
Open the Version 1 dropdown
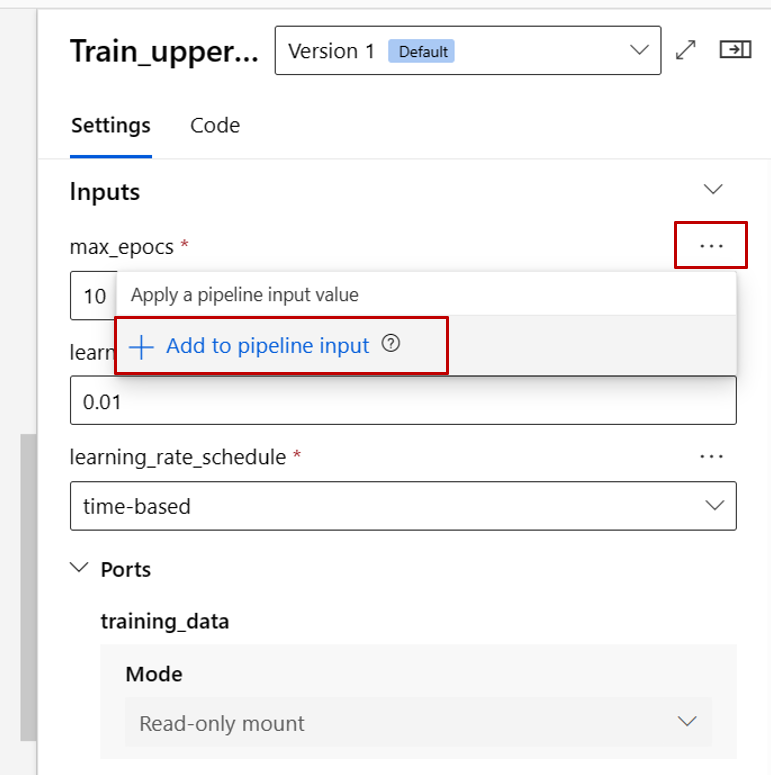click(x=468, y=50)
